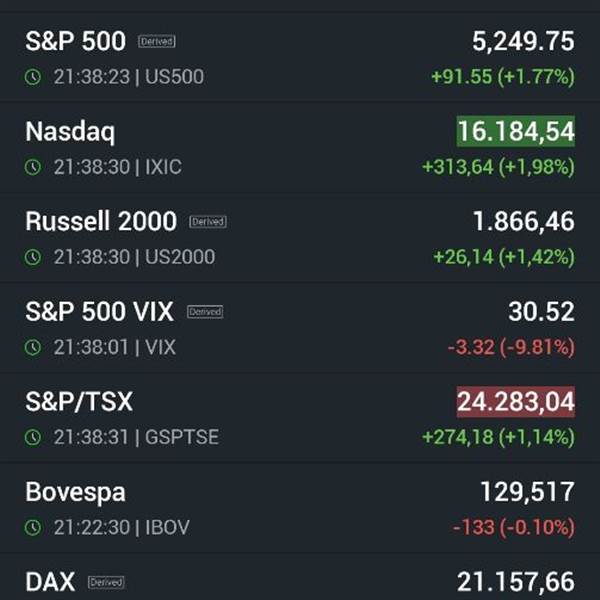Click the clock icon in S&P 500 VIX row
Screen dimensions: 600x600
(33, 347)
